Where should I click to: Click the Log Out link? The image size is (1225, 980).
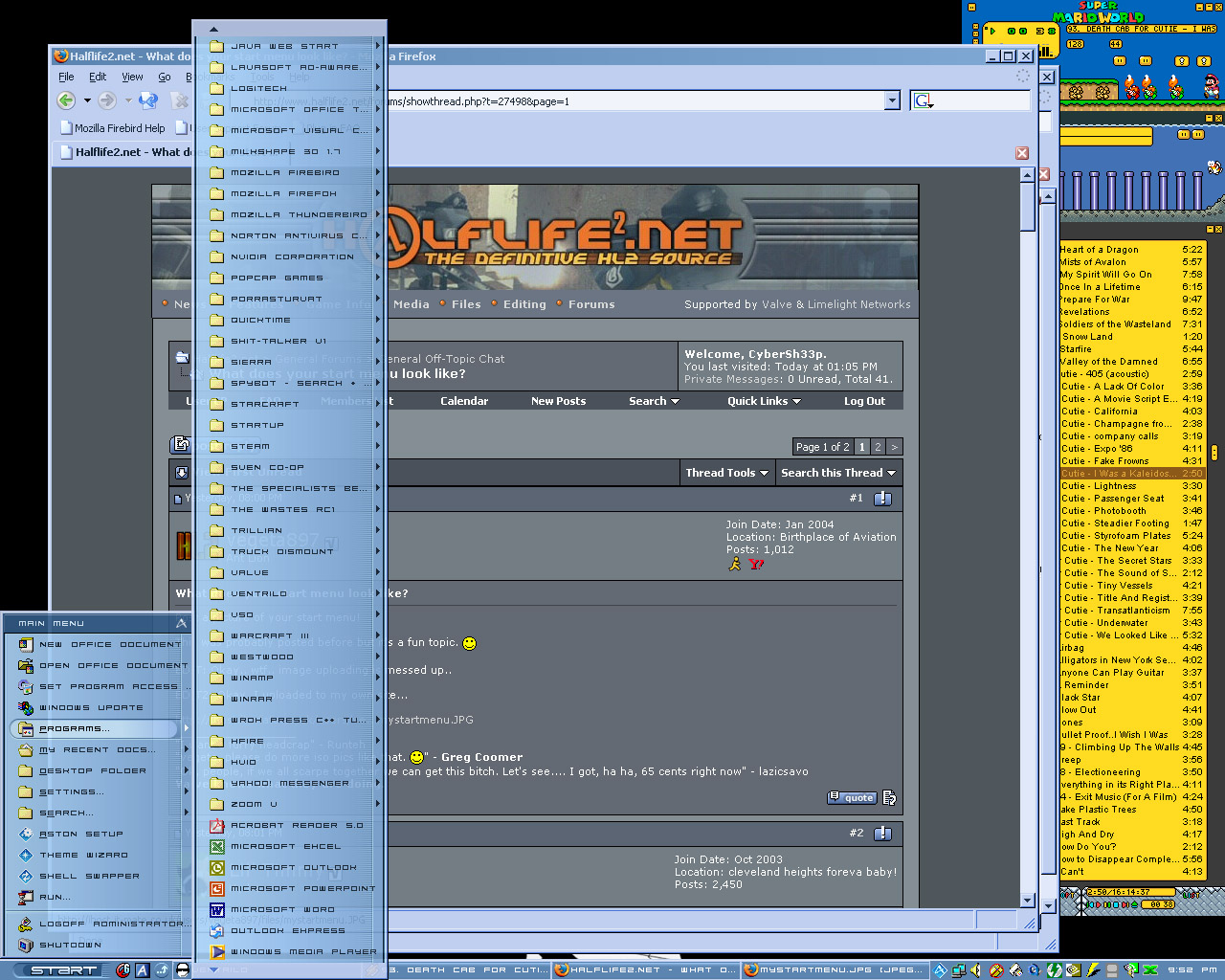point(864,401)
